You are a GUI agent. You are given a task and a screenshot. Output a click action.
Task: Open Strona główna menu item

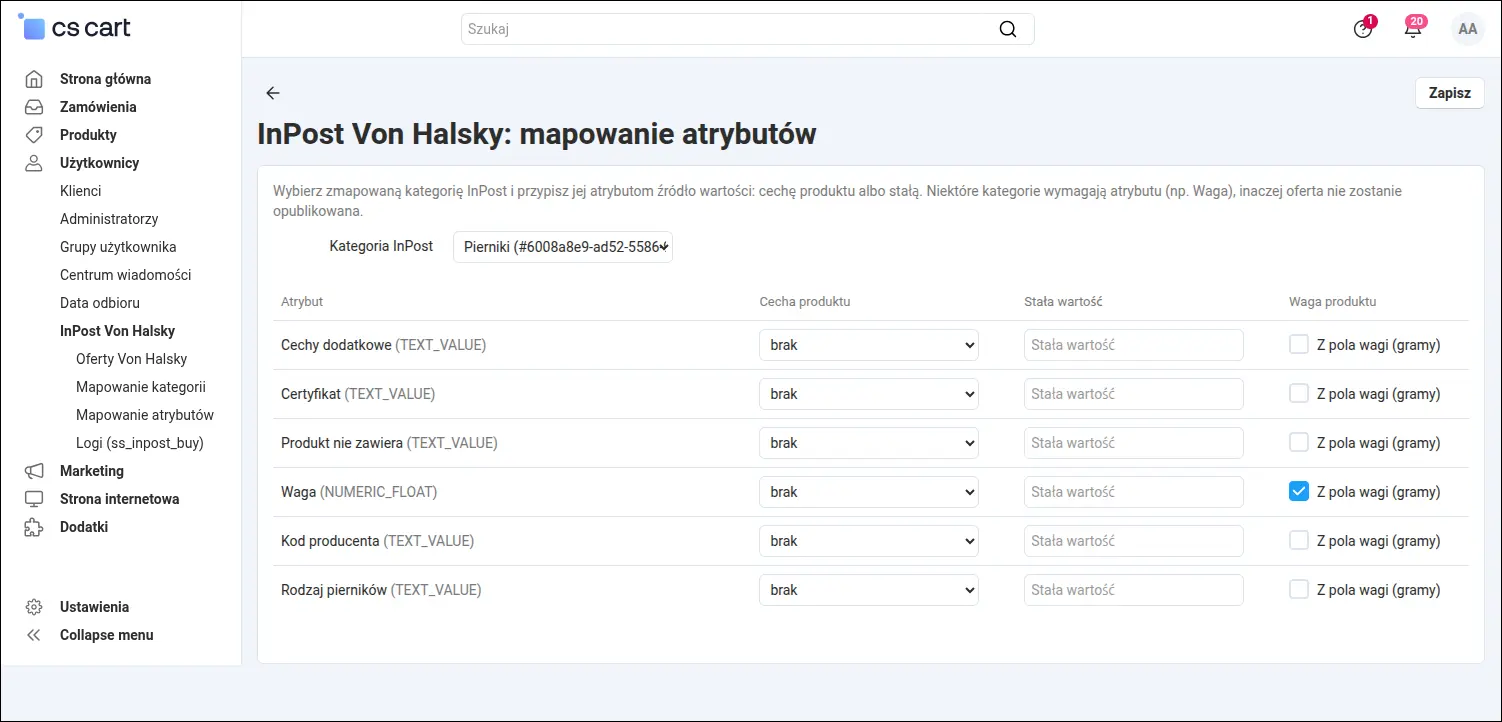[x=105, y=79]
